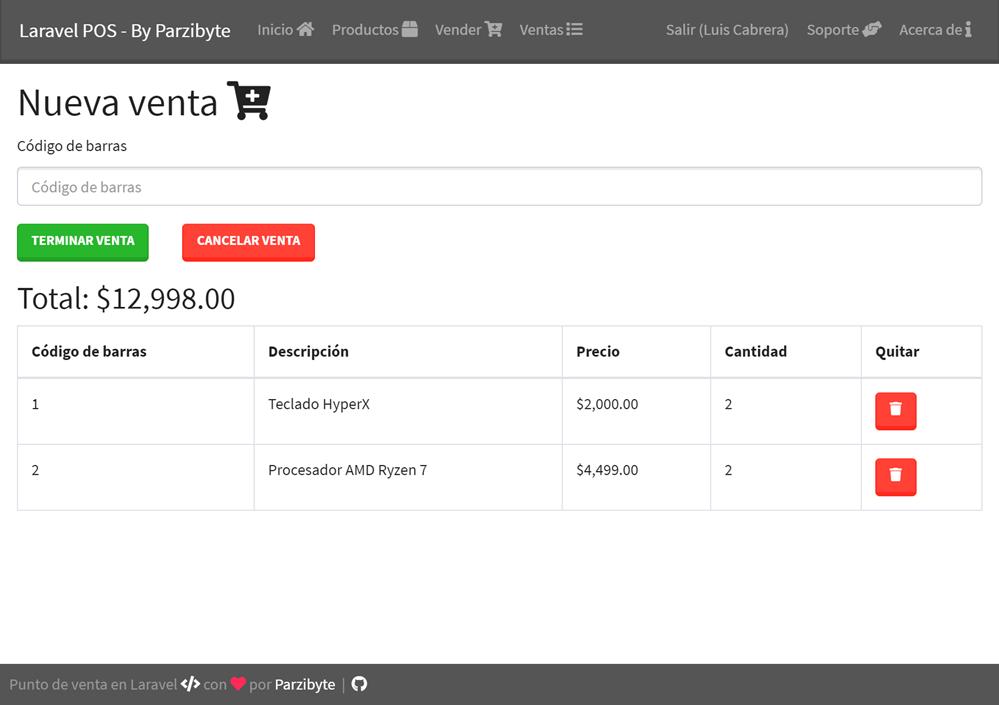Open the Productos menu item
This screenshot has height=705, width=999.
coord(364,29)
